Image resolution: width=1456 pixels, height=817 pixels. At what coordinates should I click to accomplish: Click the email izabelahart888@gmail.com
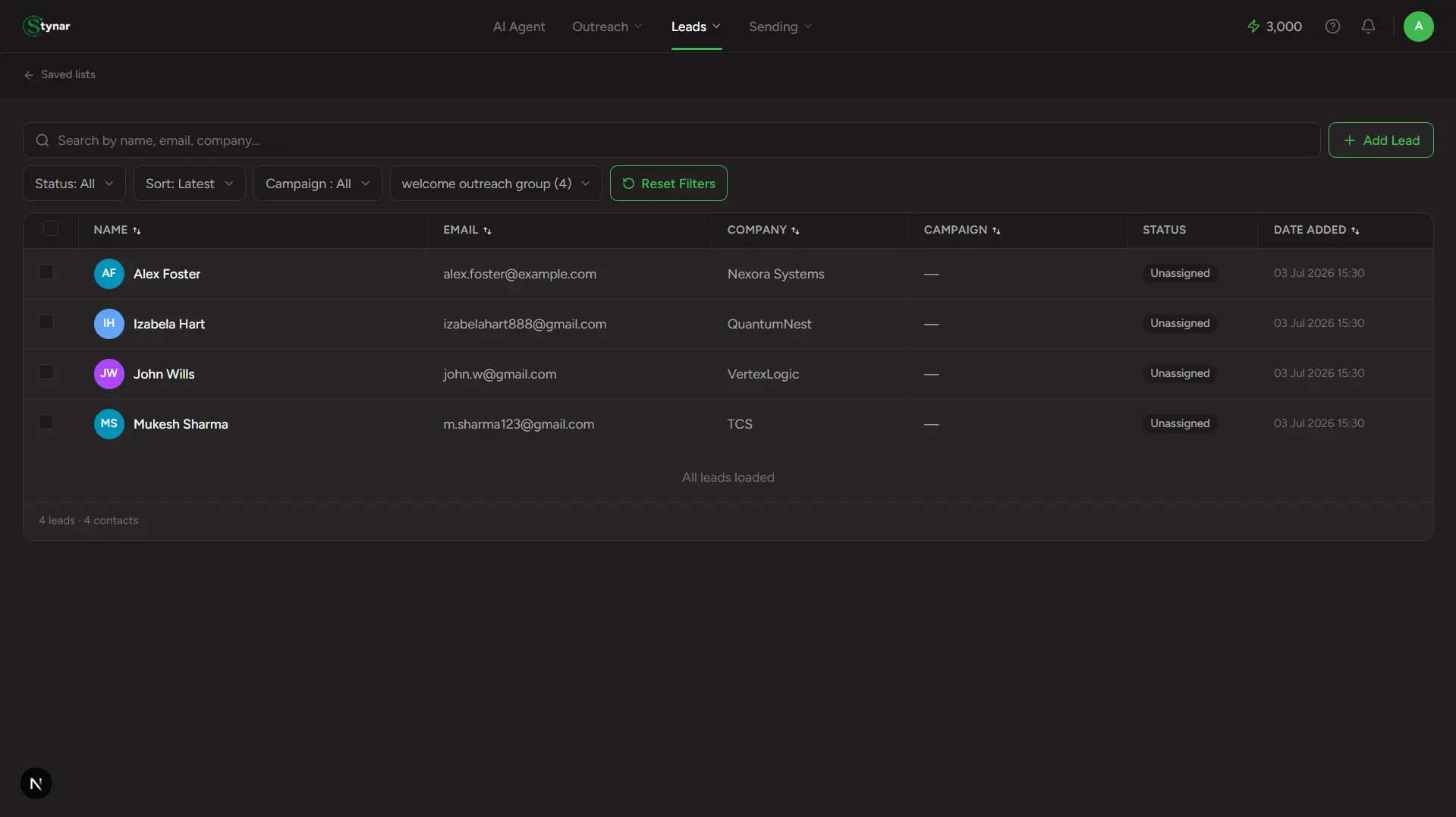(524, 324)
